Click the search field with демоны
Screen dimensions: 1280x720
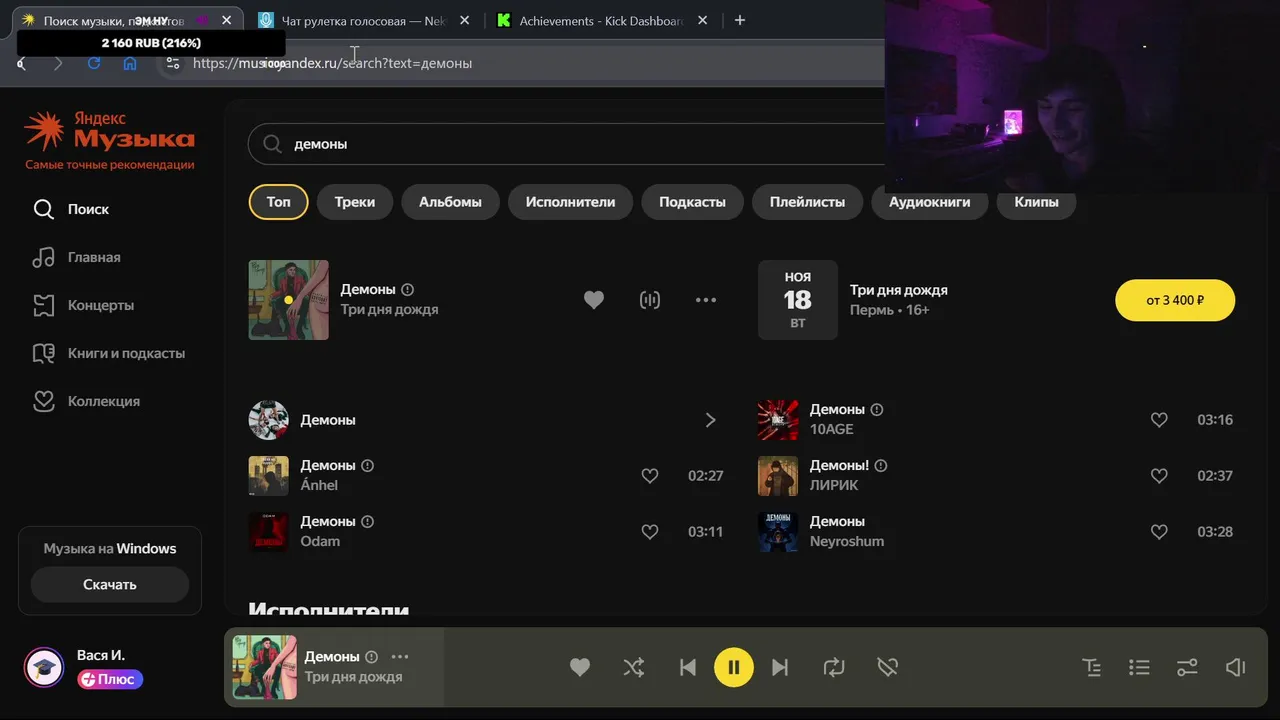click(x=566, y=144)
